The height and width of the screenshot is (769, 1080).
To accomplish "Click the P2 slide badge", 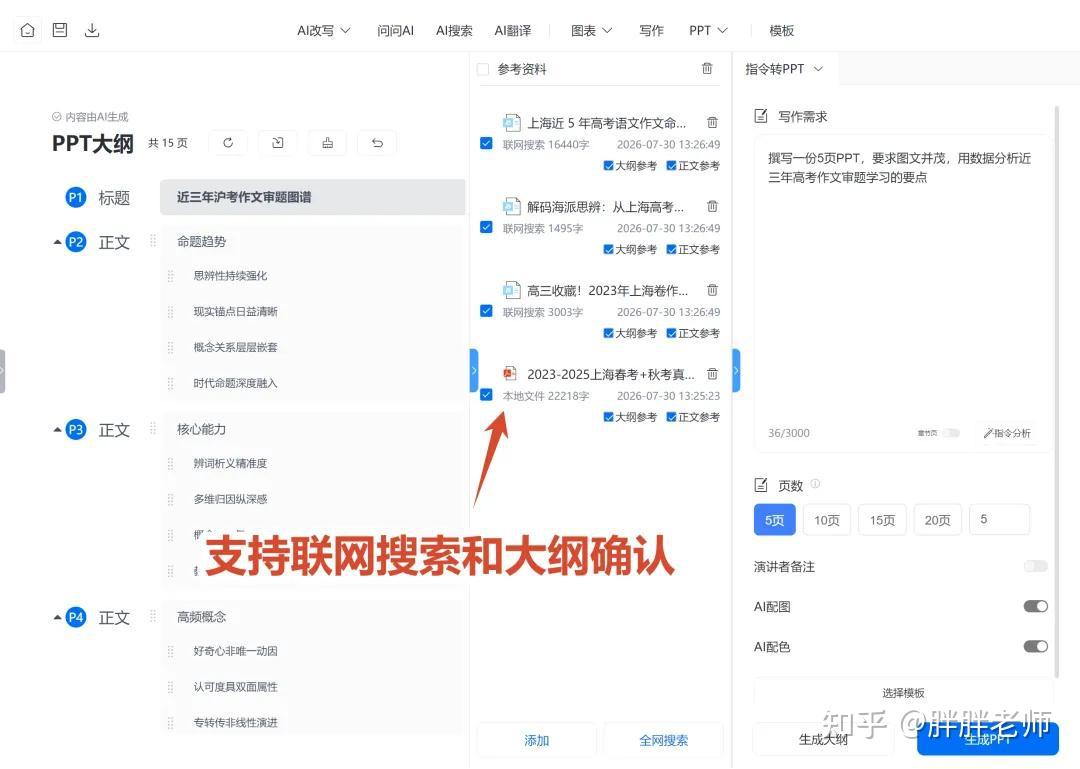I will (76, 242).
